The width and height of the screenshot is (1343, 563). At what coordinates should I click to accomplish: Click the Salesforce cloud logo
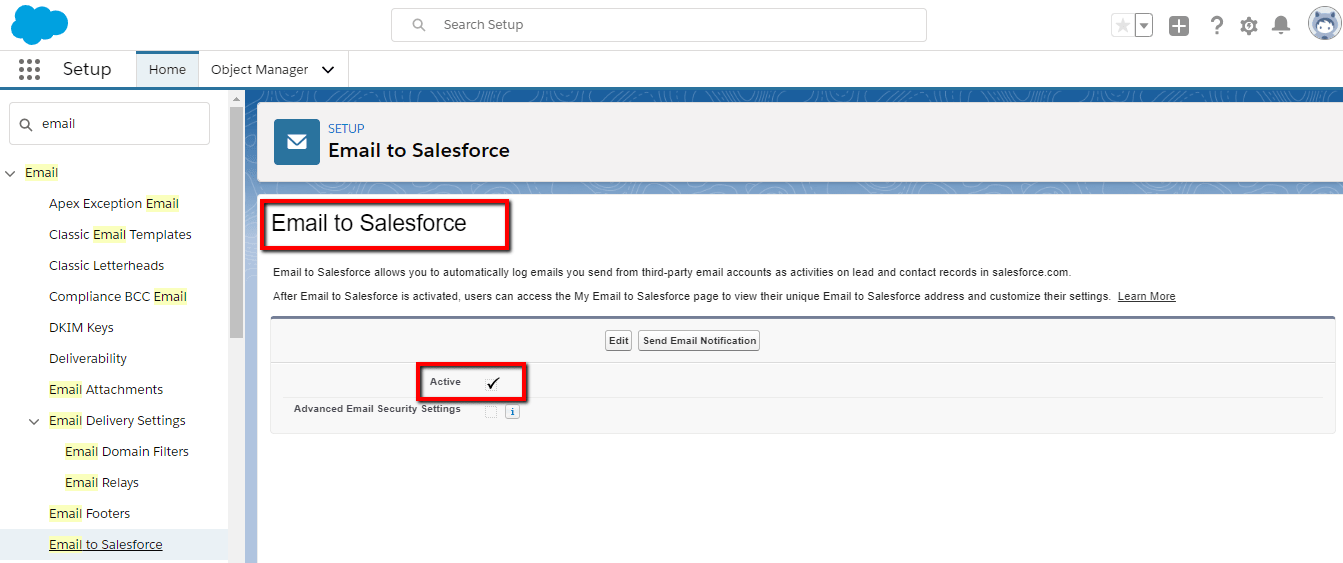point(39,24)
